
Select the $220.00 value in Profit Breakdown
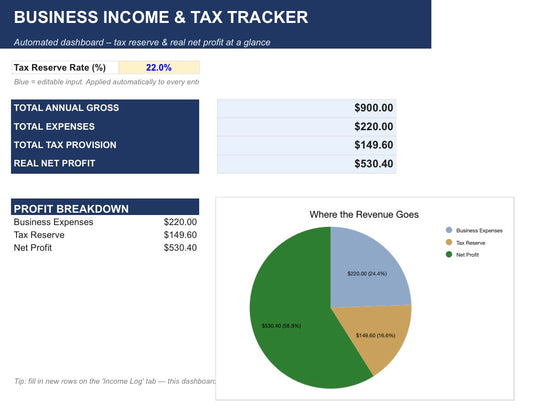[x=180, y=222]
